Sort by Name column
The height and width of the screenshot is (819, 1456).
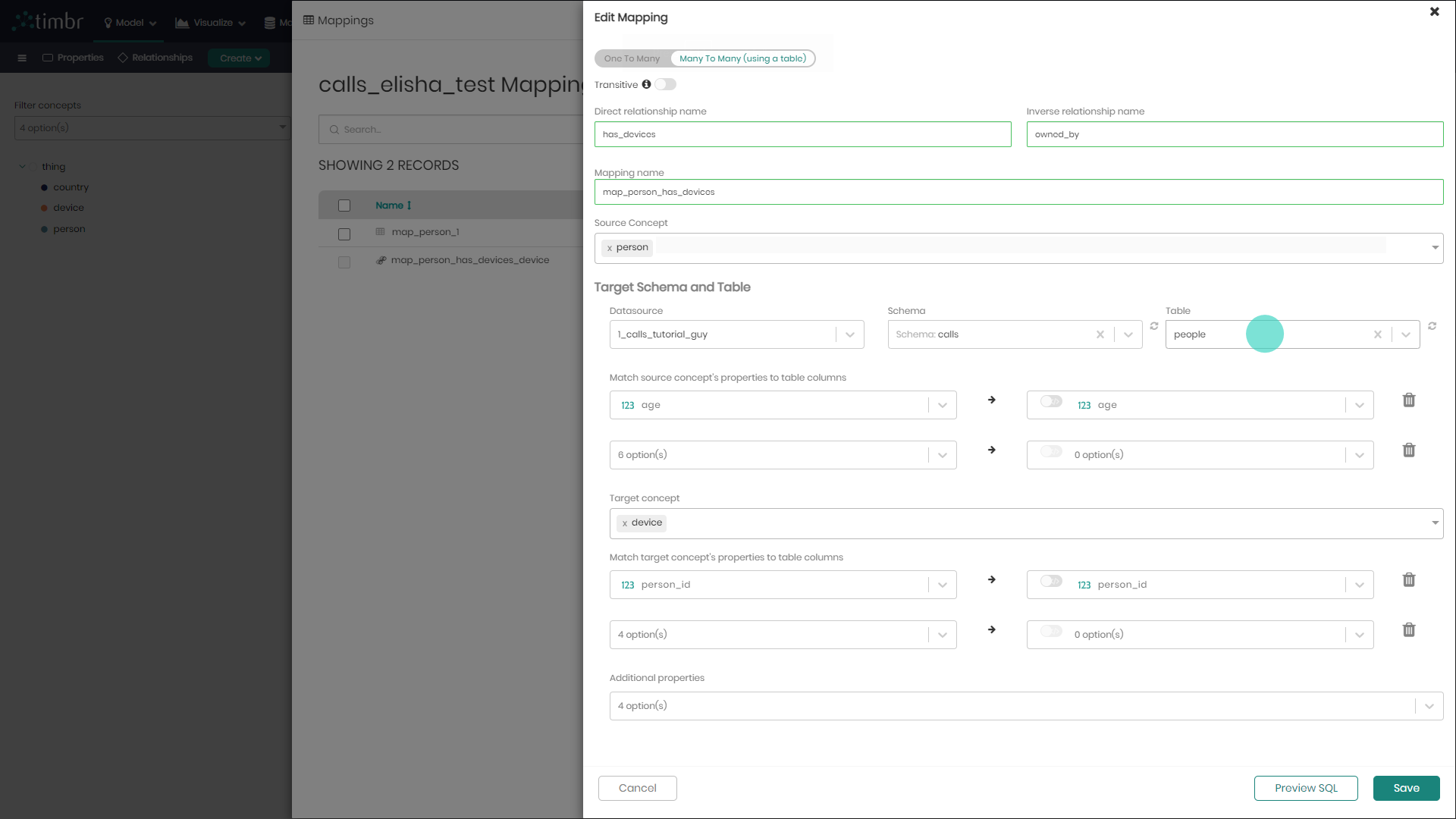[393, 206]
